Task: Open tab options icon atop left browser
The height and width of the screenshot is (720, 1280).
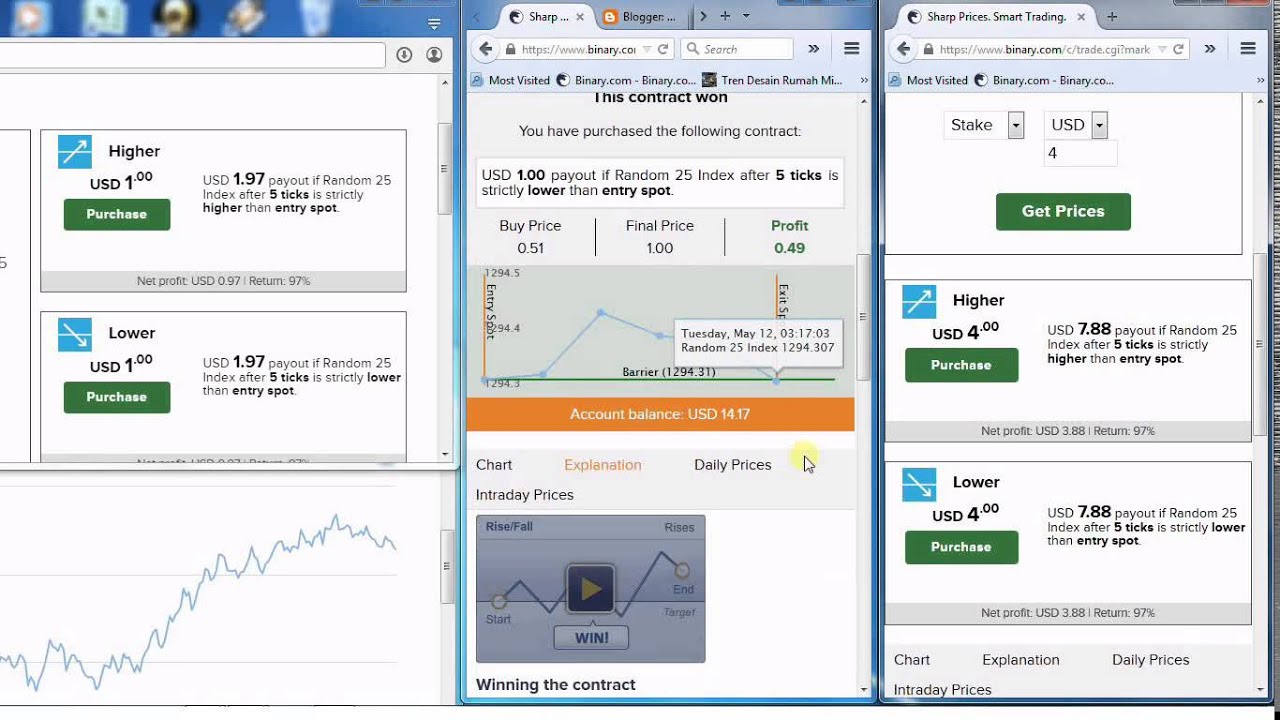Action: click(434, 23)
